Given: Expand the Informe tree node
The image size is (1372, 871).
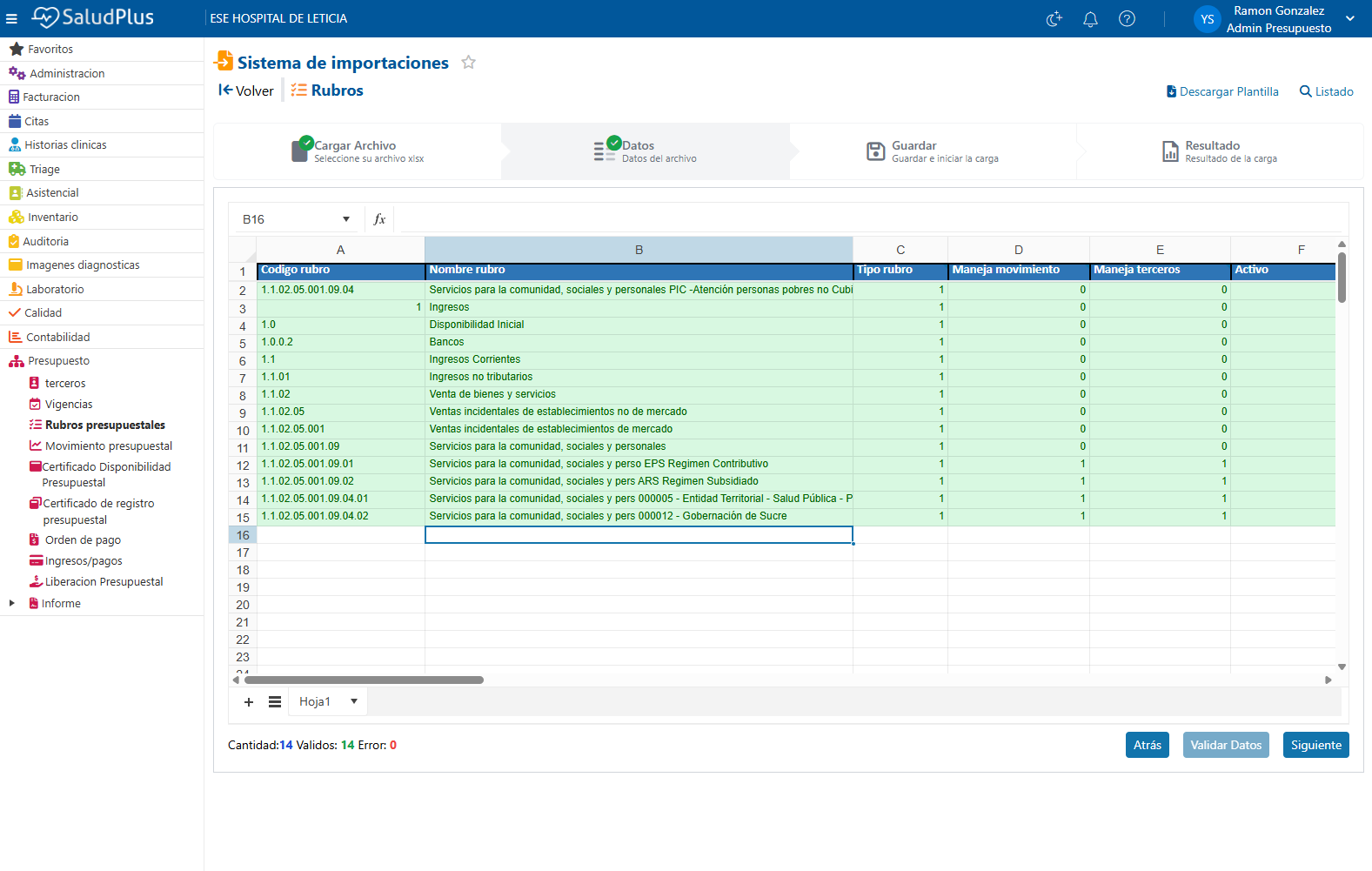Looking at the screenshot, I should (x=11, y=603).
